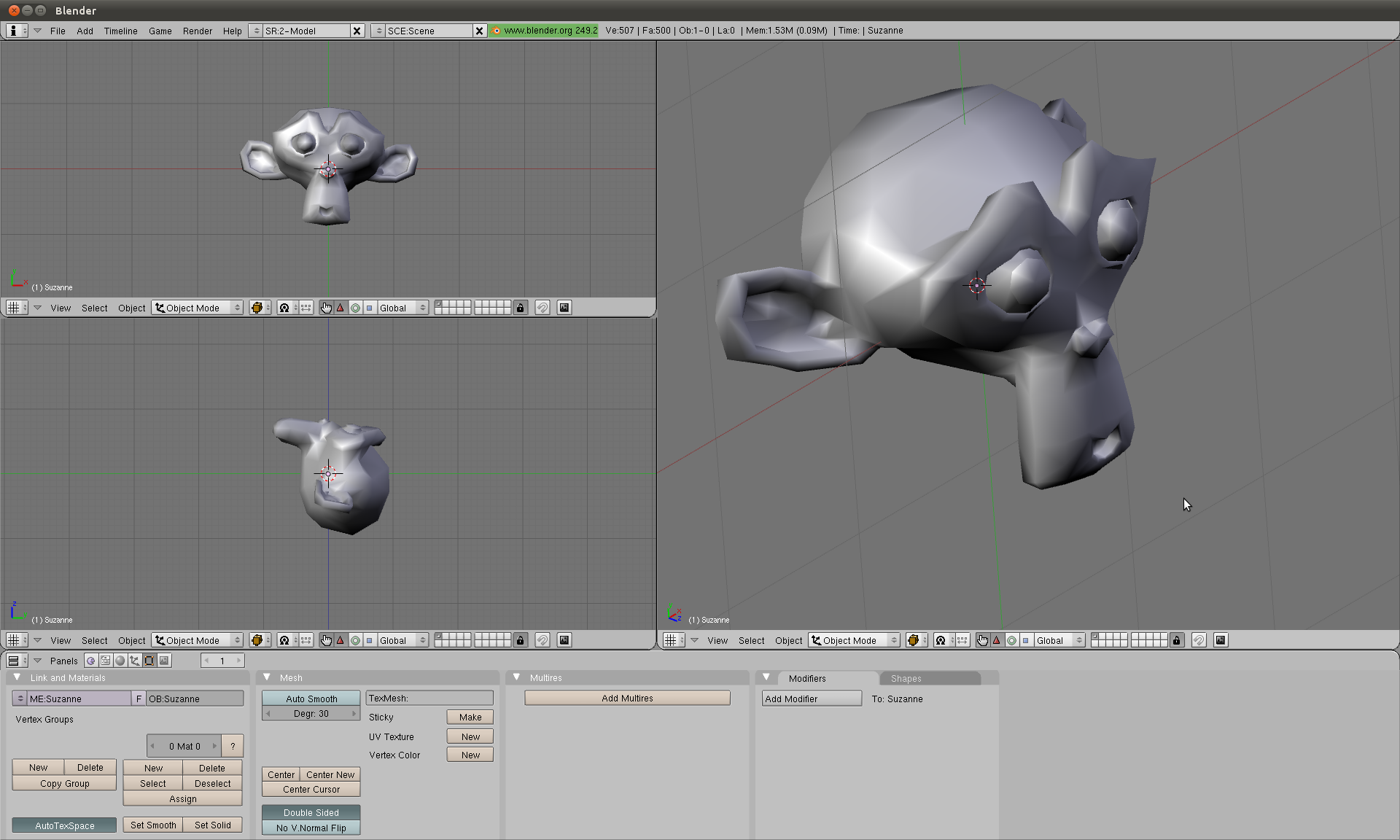Viewport: 1400px width, 840px height.
Task: Adjust the 0 Mat 0 material index field
Action: (x=184, y=746)
